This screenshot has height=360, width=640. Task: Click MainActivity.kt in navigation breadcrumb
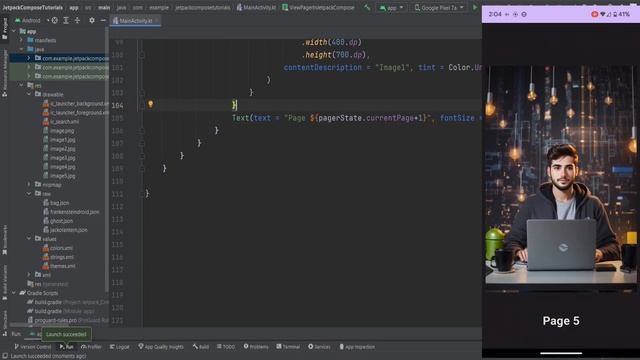[x=256, y=7]
